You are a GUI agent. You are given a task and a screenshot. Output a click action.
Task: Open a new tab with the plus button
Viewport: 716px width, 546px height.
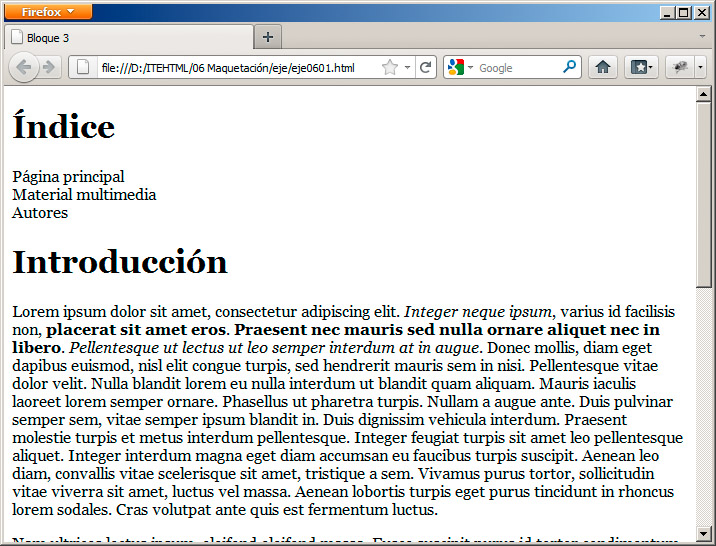click(268, 37)
